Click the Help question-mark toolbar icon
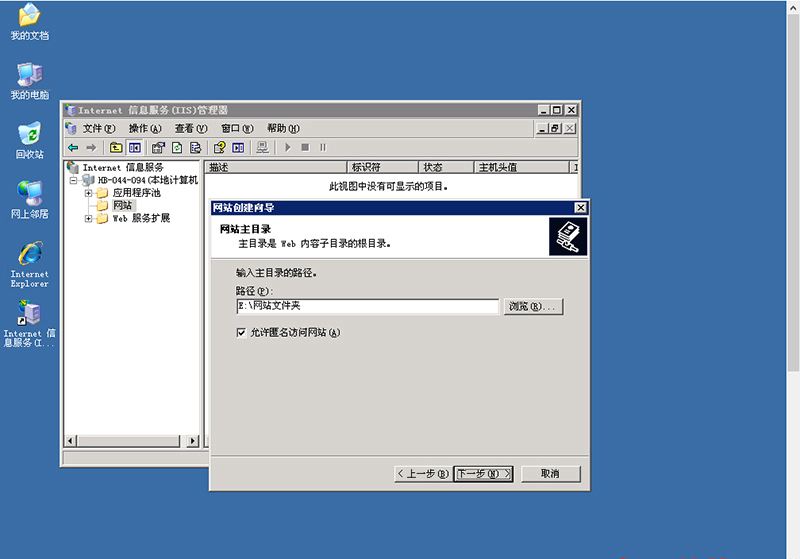800x559 pixels. (219, 148)
